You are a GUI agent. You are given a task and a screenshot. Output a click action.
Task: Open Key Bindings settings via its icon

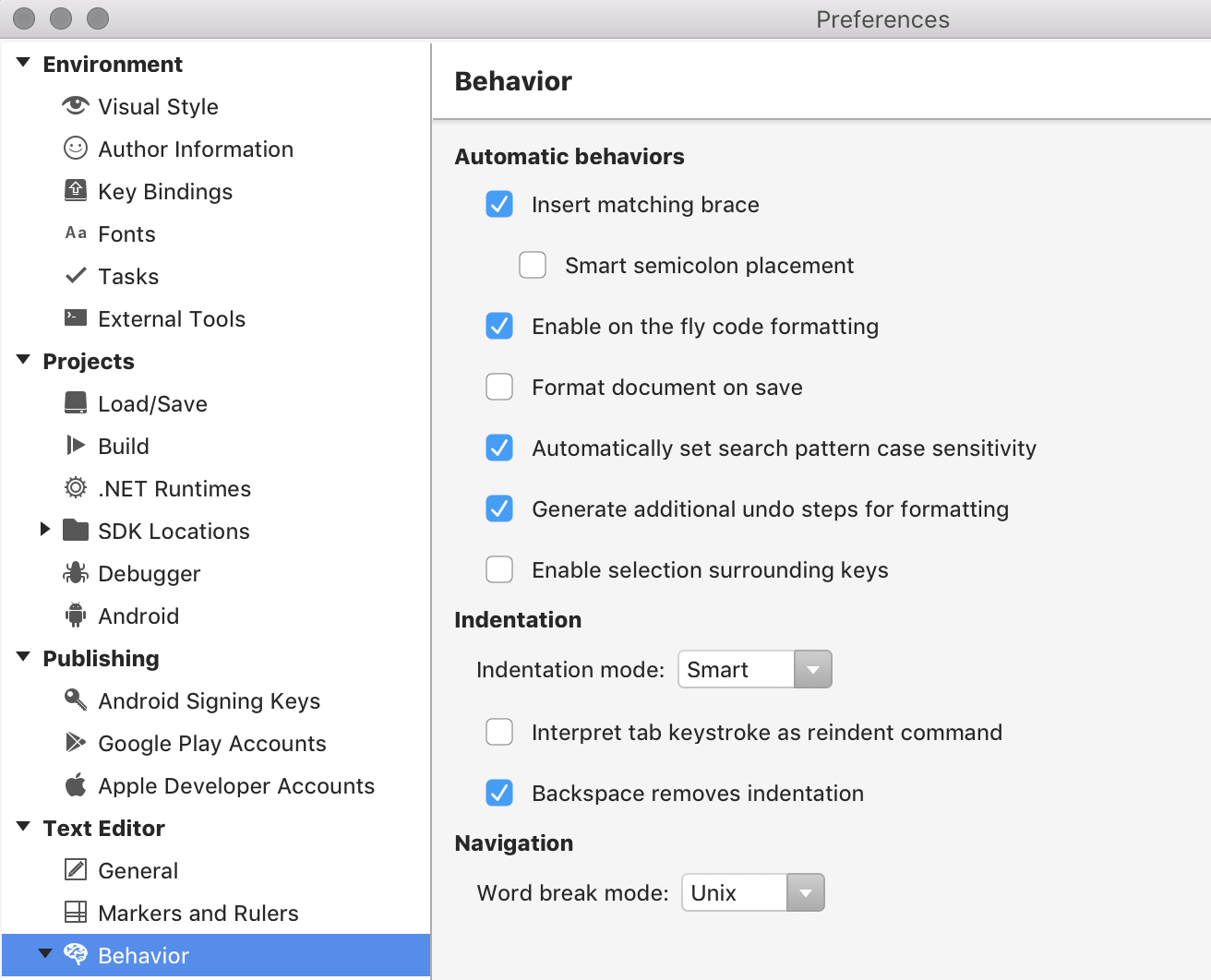tap(75, 190)
